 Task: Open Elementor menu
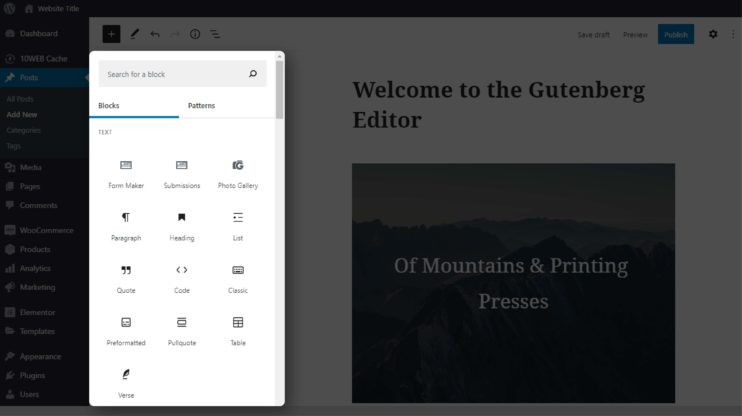pyautogui.click(x=44, y=312)
